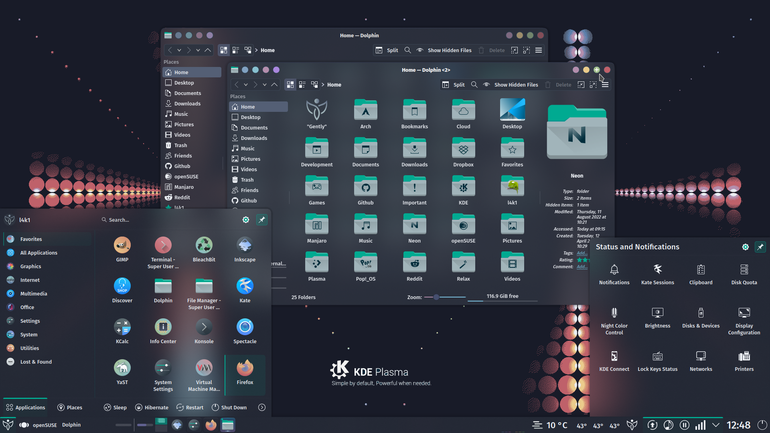The height and width of the screenshot is (433, 770).
Task: Open Brightness controls
Action: 657,318
